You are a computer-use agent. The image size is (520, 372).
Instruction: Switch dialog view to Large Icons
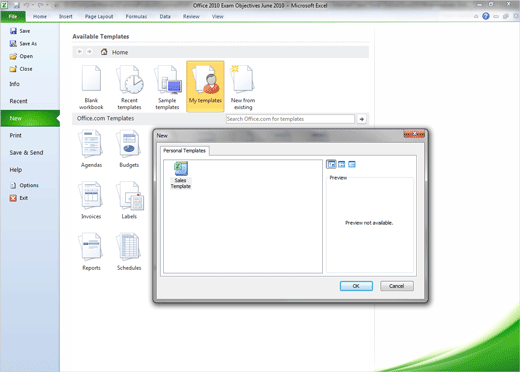(x=331, y=164)
